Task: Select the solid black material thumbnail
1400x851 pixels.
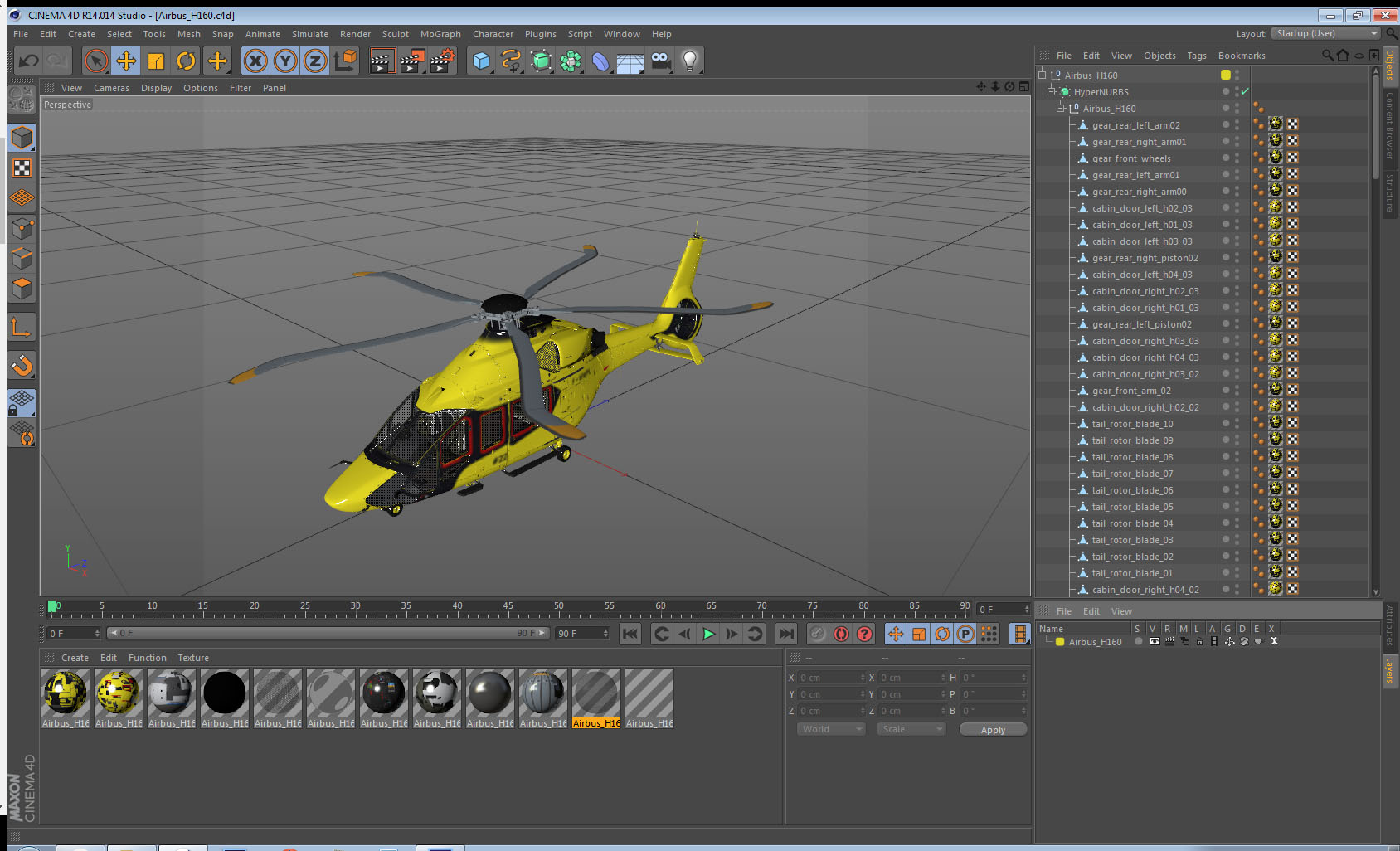Action: click(225, 693)
